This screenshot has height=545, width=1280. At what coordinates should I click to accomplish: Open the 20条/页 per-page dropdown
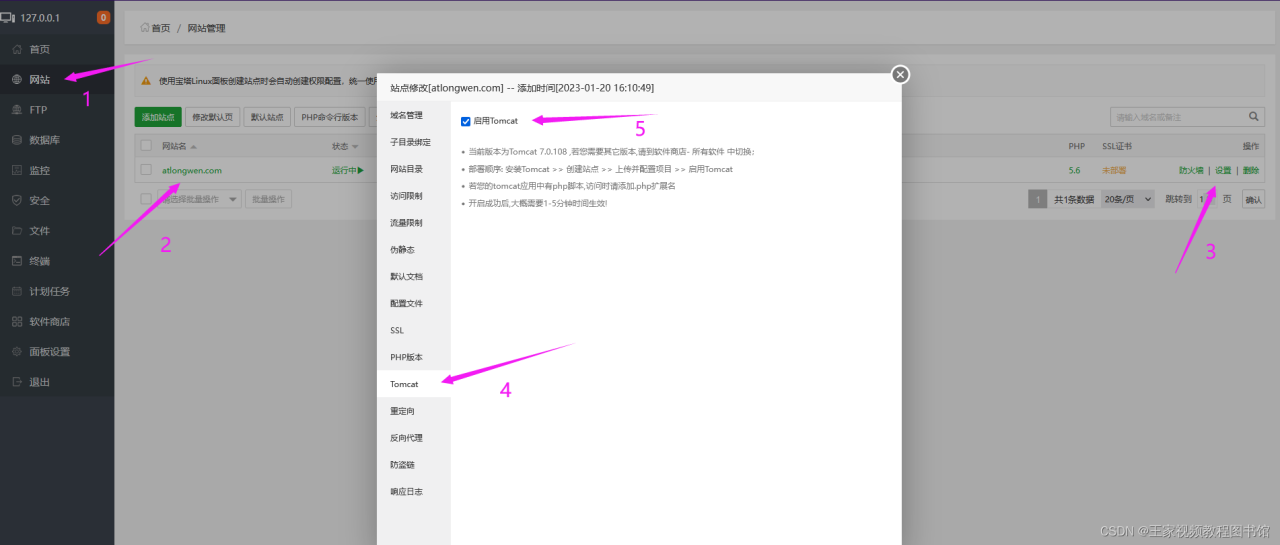pyautogui.click(x=1129, y=199)
